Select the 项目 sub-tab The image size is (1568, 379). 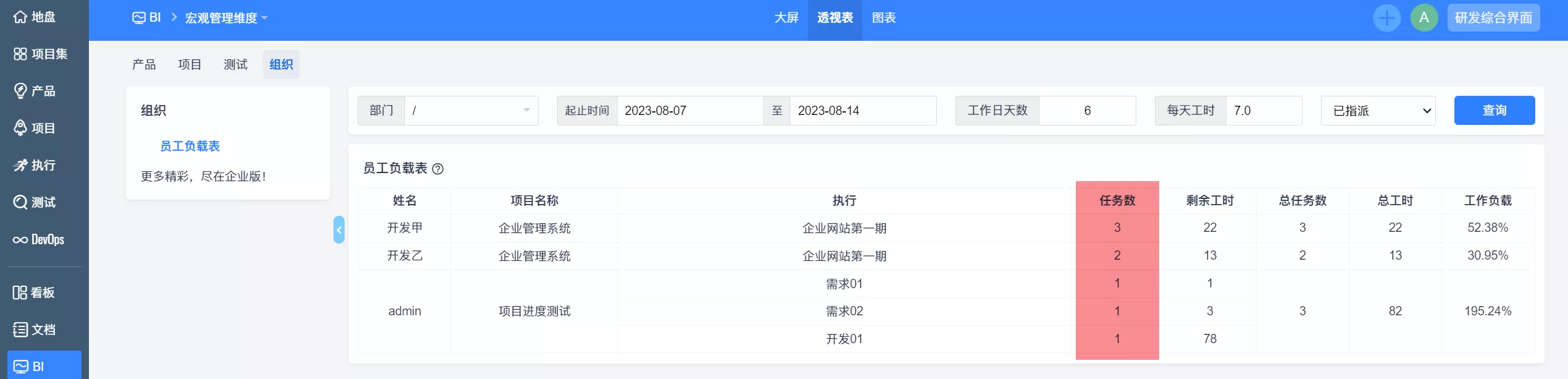[x=190, y=64]
